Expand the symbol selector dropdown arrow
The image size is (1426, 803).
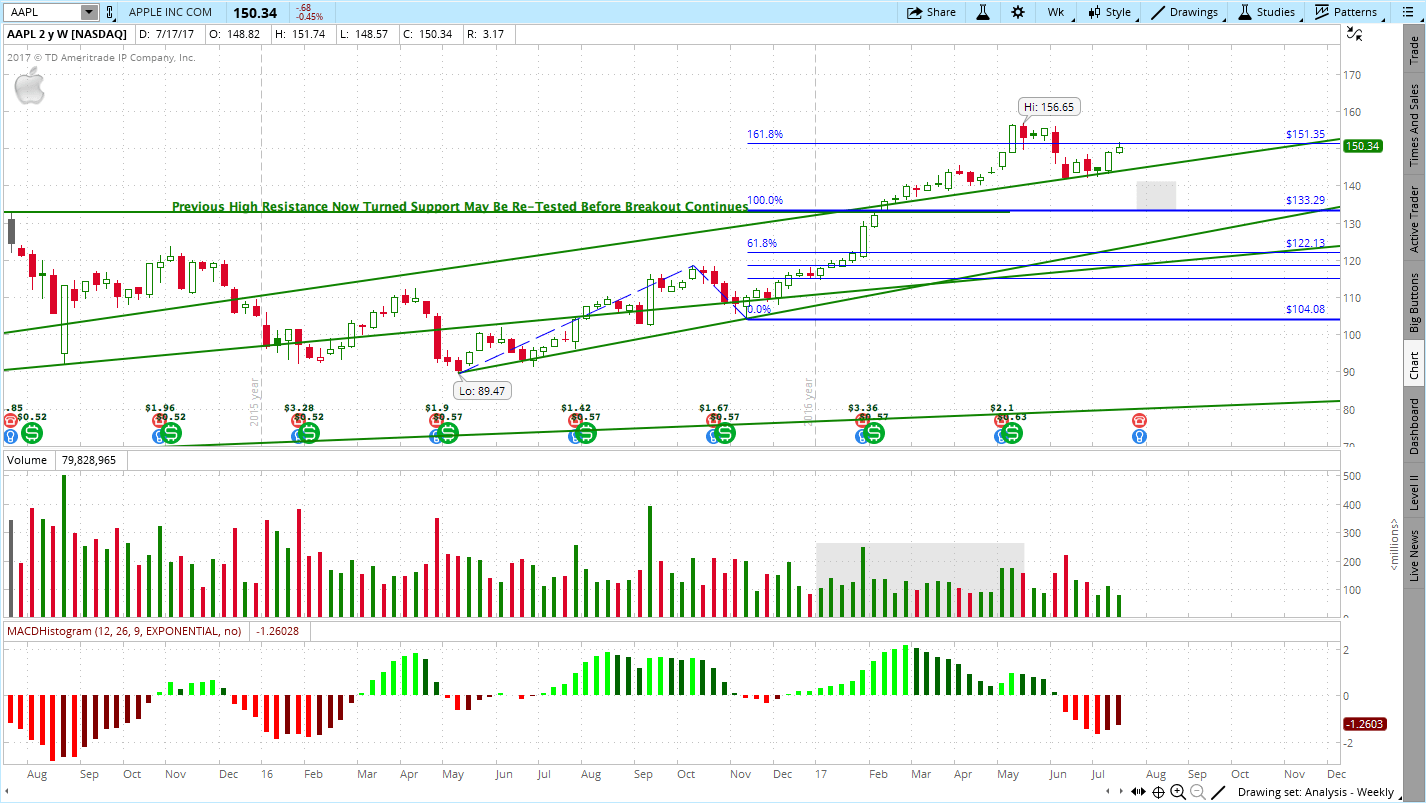pos(89,12)
